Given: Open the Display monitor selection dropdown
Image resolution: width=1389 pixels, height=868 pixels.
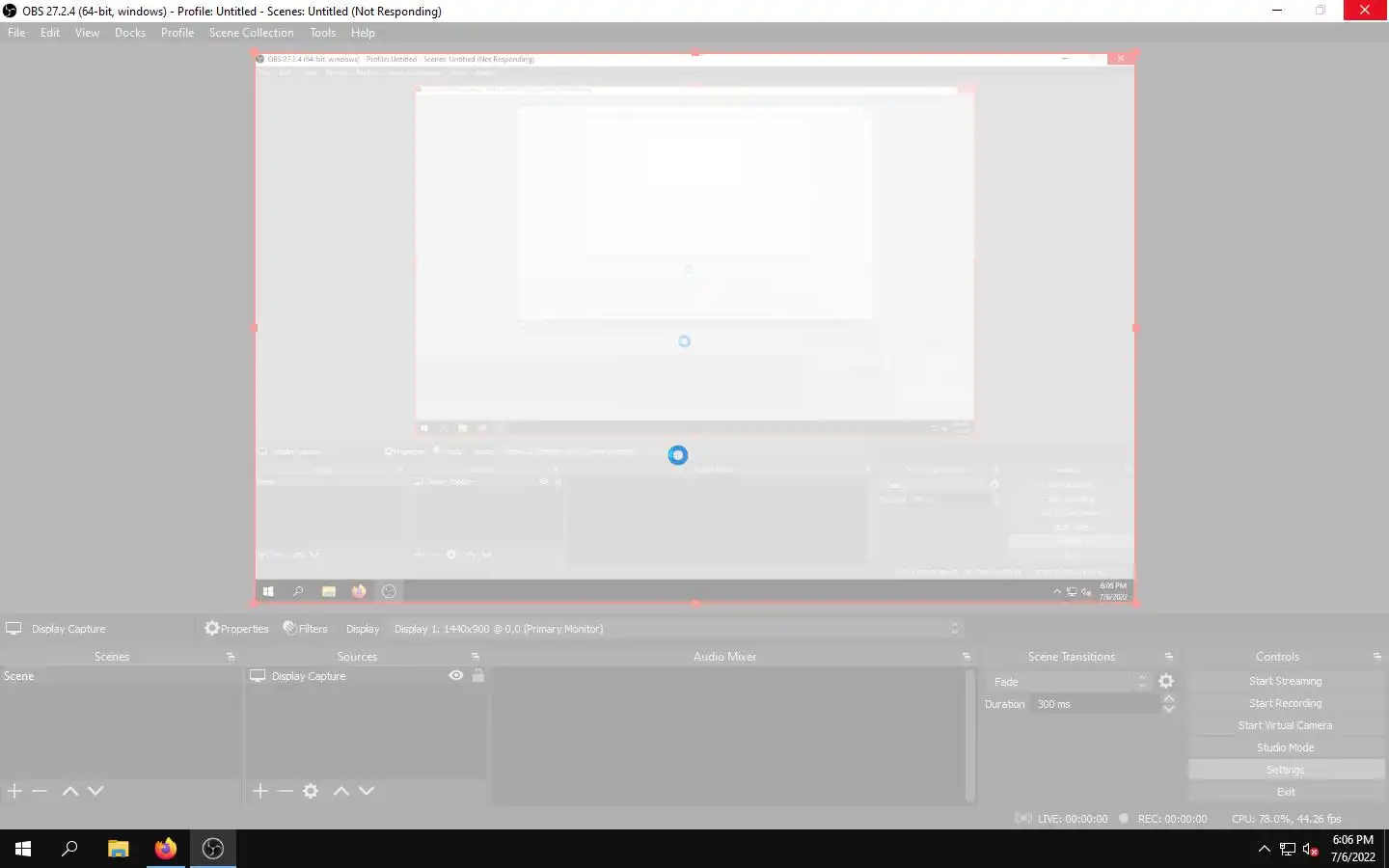Looking at the screenshot, I should [675, 629].
